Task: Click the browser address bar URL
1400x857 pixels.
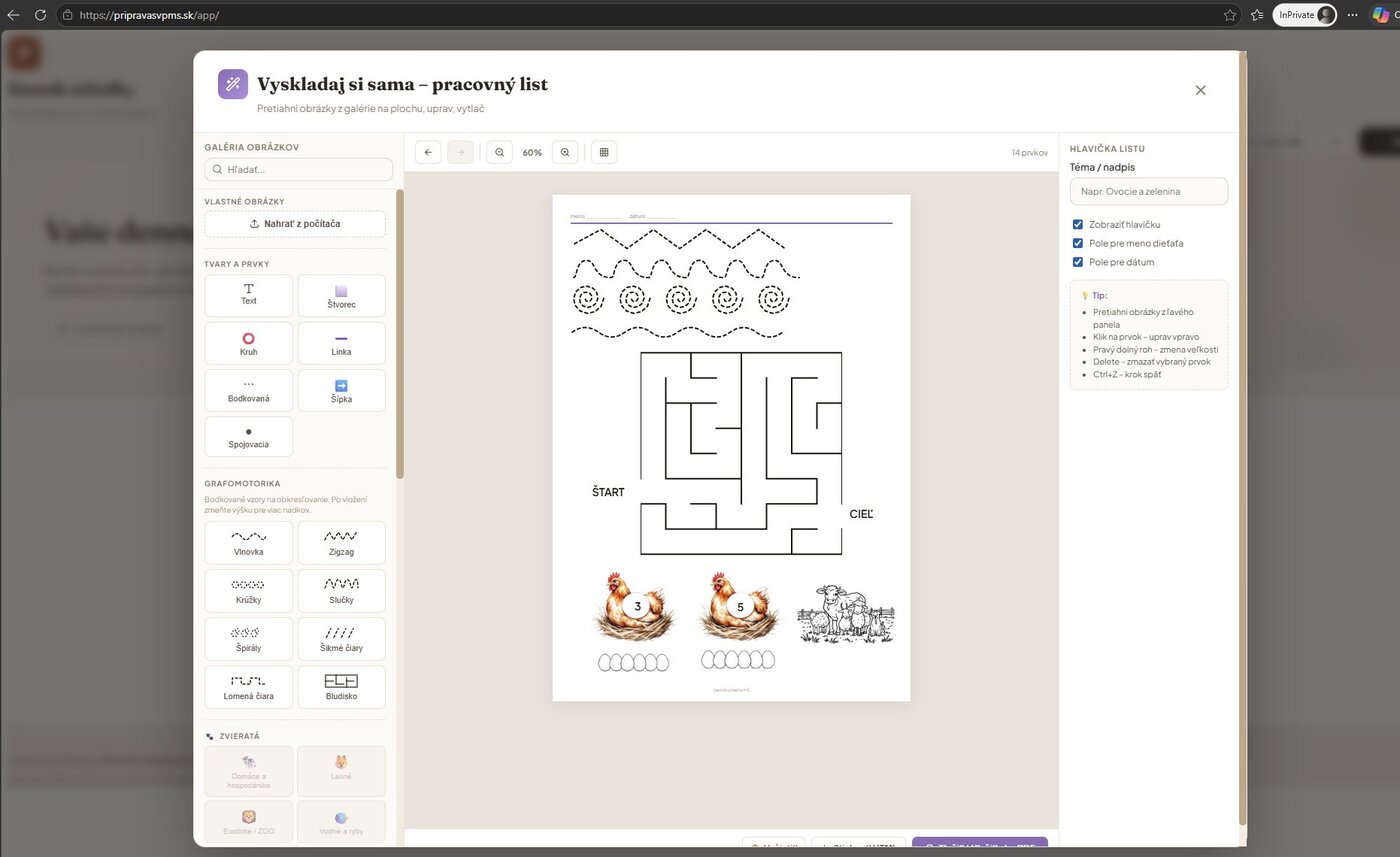Action: [x=149, y=15]
